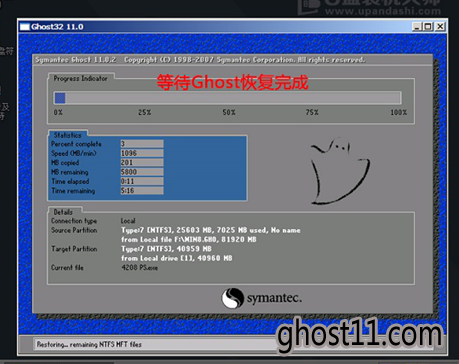459x364 pixels.
Task: Click the Restoring status bar message
Action: (x=89, y=344)
